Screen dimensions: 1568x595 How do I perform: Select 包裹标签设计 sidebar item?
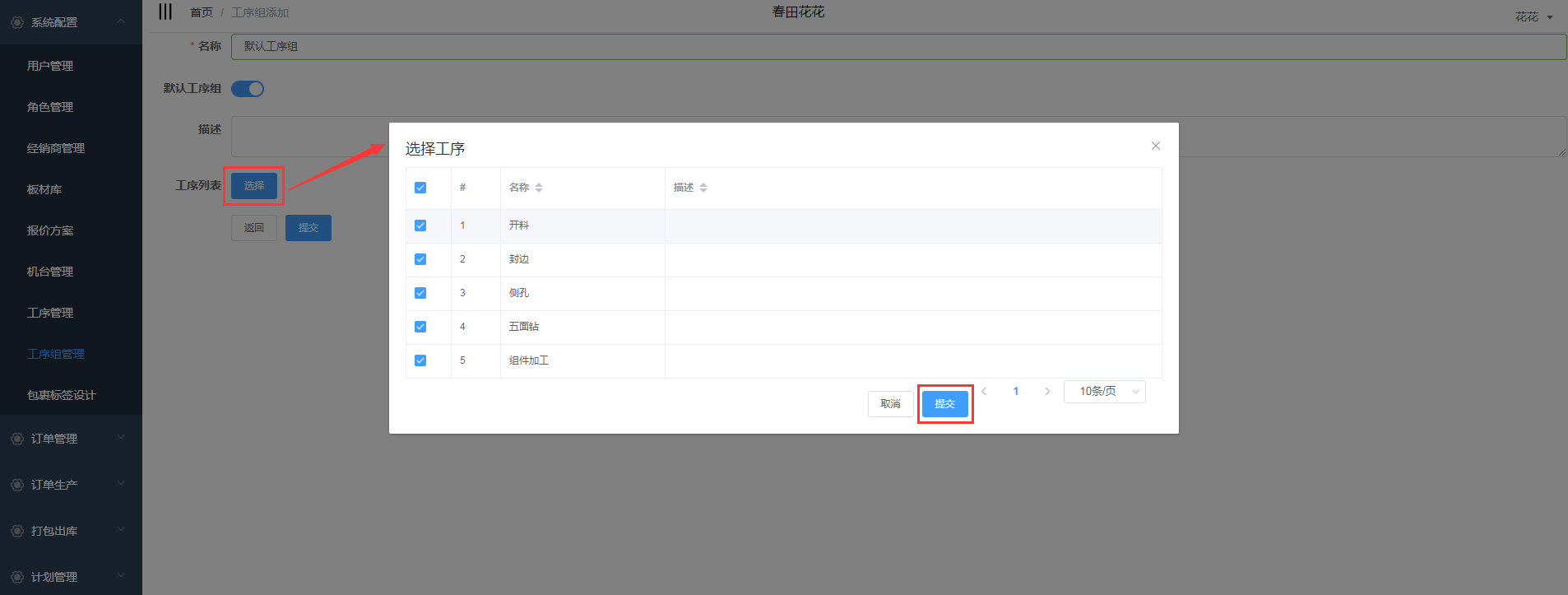point(61,395)
